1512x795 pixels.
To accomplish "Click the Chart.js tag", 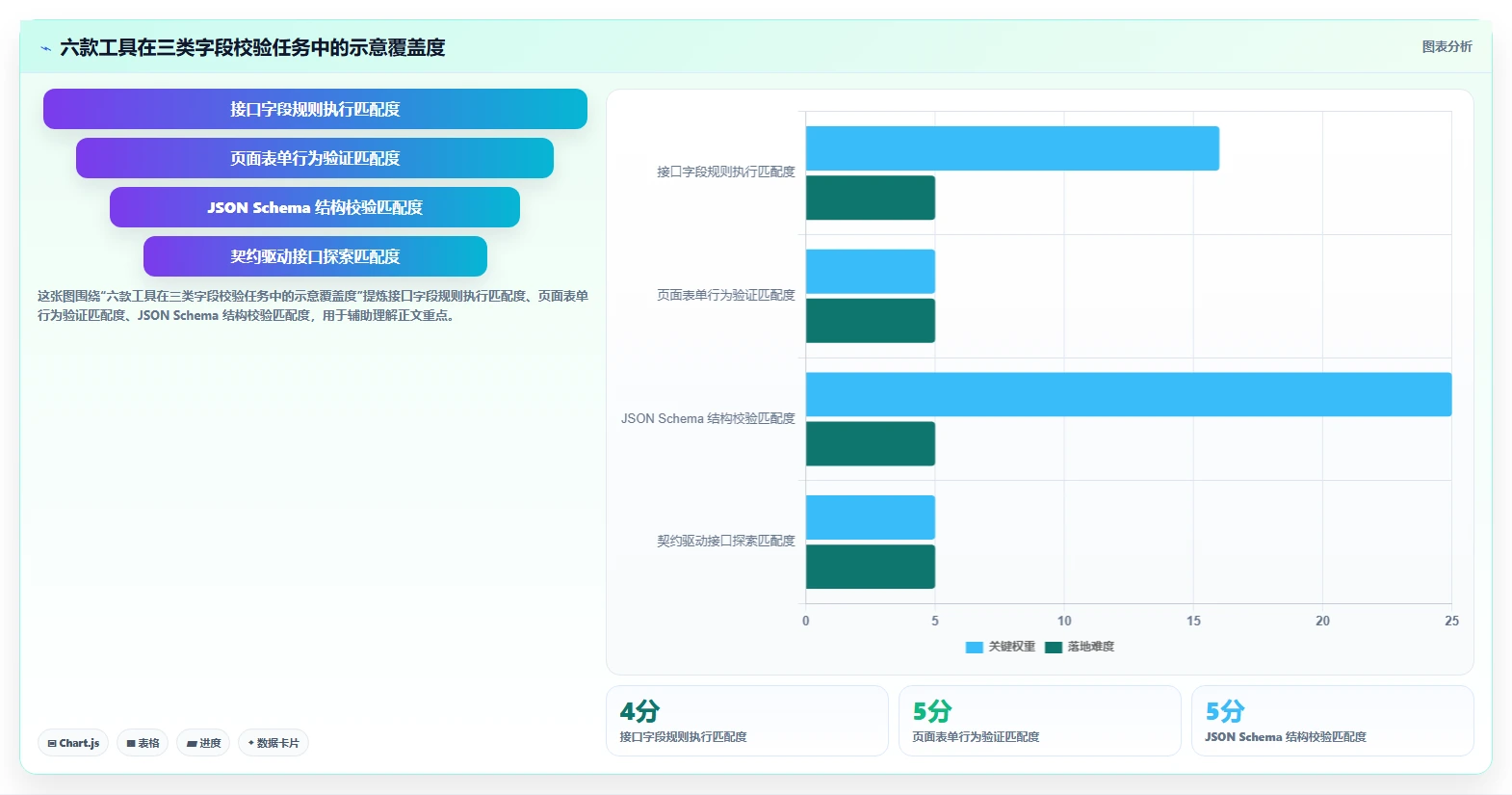I will pos(73,743).
